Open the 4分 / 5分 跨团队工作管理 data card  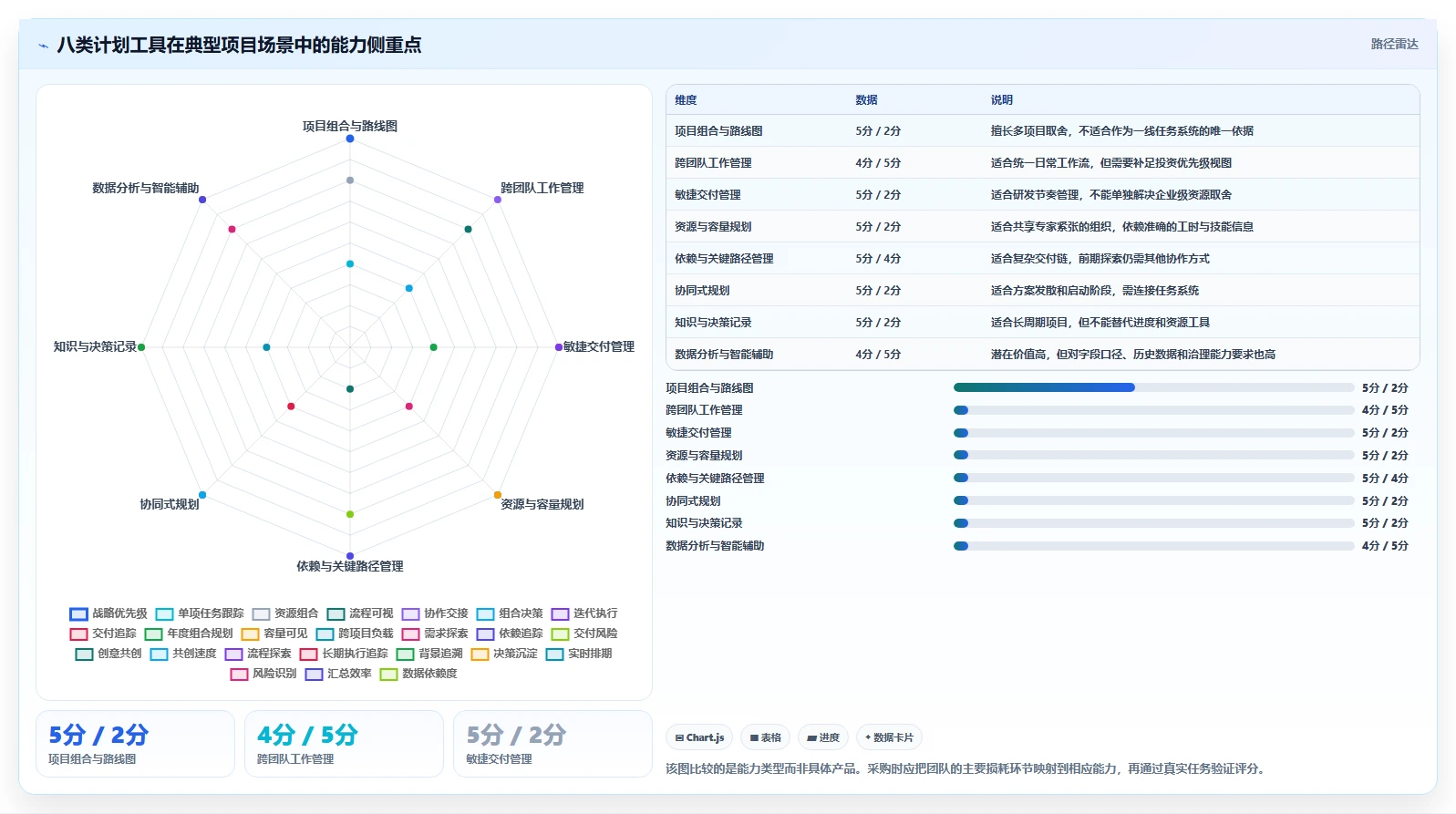pyautogui.click(x=344, y=744)
